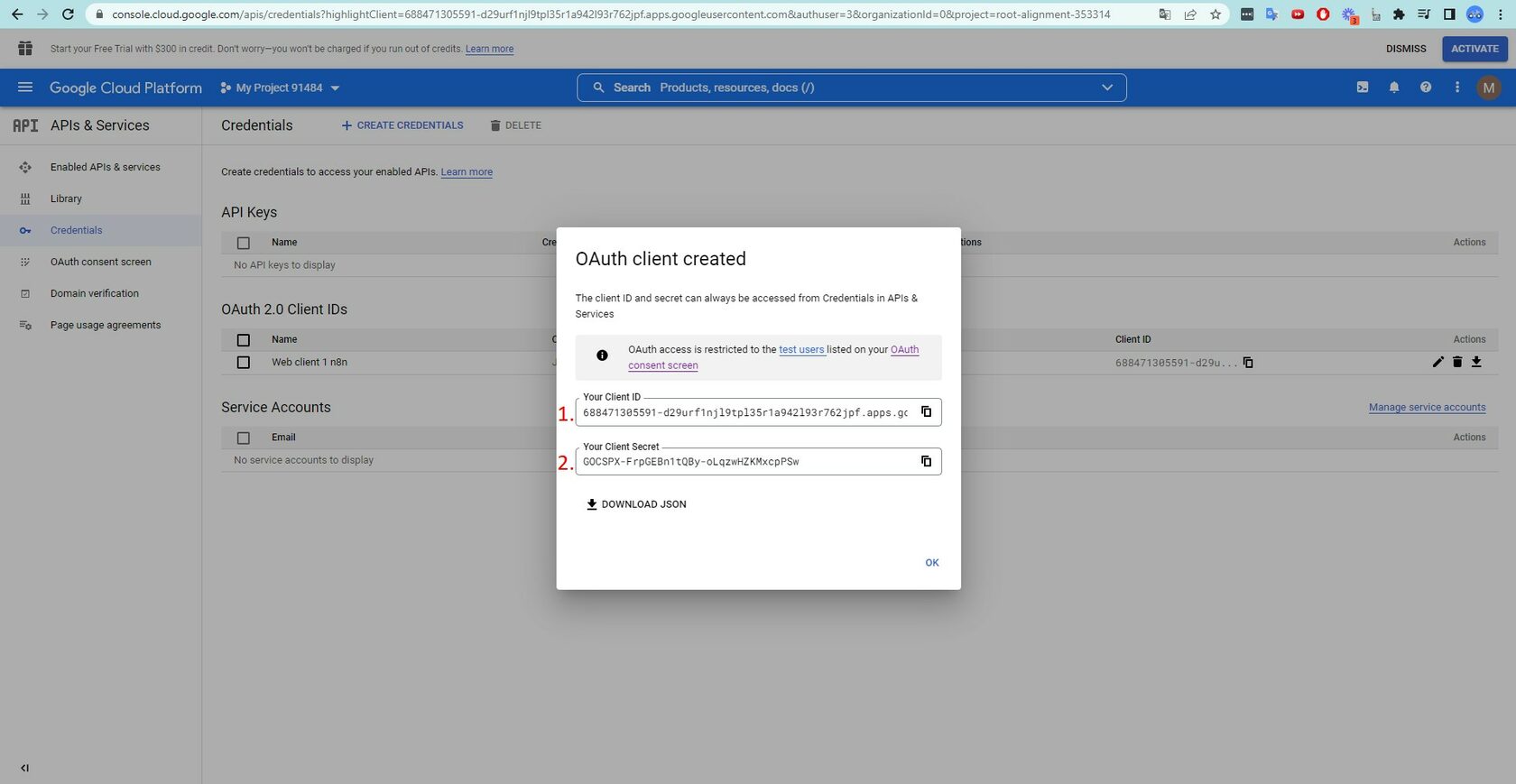Select all OAuth 2.0 Client IDs checkbox
The width and height of the screenshot is (1516, 784).
(x=243, y=340)
